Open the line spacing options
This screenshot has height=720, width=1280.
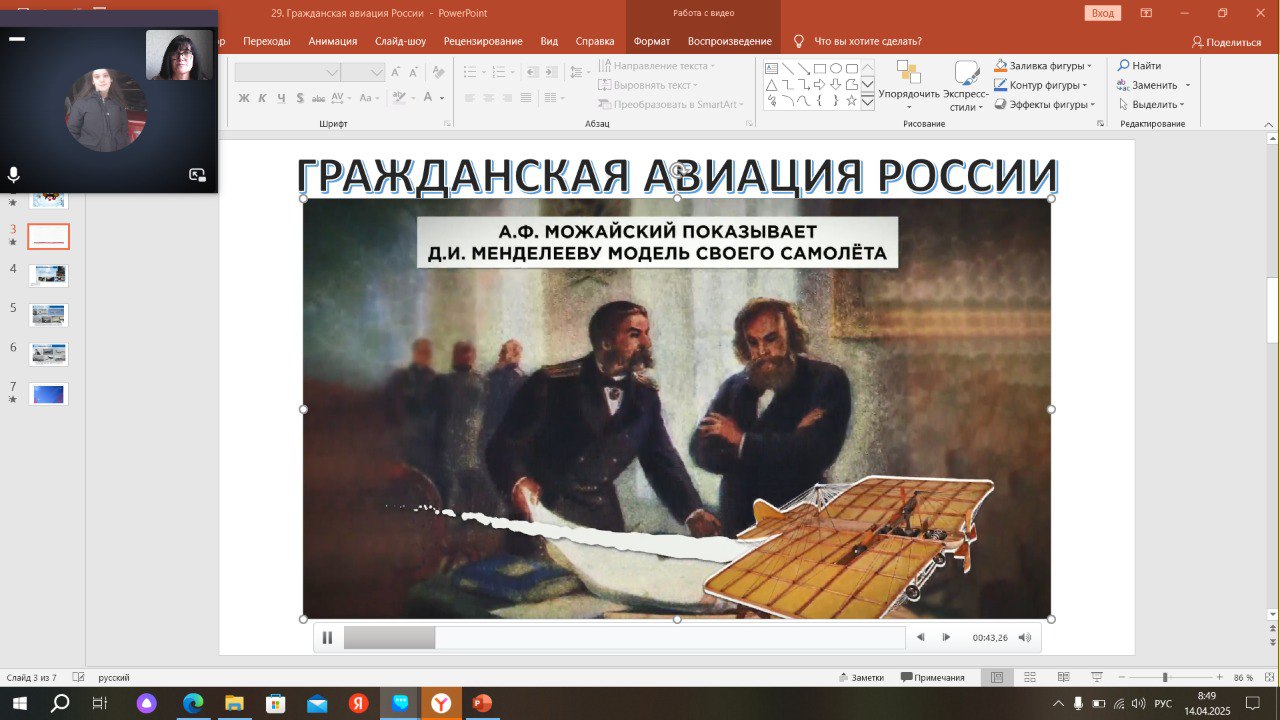[579, 72]
